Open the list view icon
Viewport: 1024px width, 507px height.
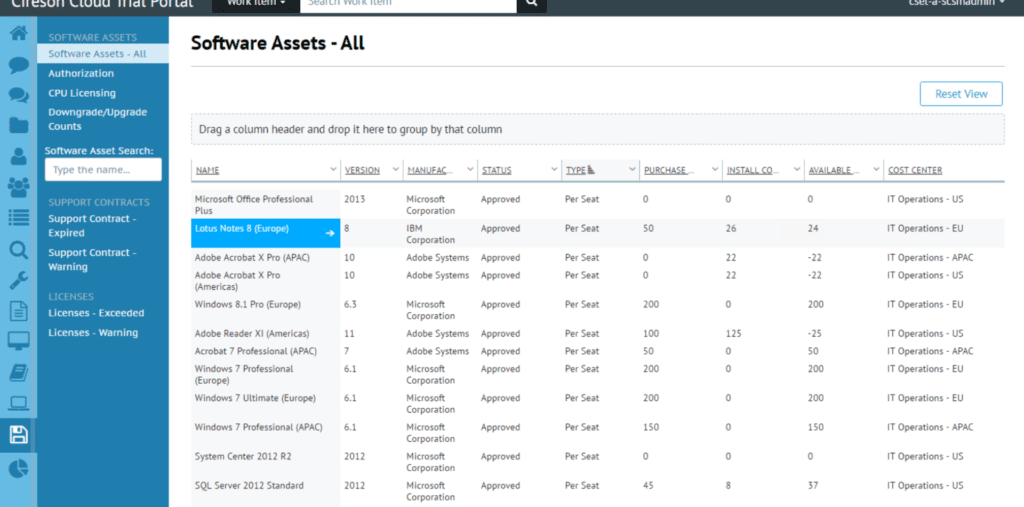point(18,218)
